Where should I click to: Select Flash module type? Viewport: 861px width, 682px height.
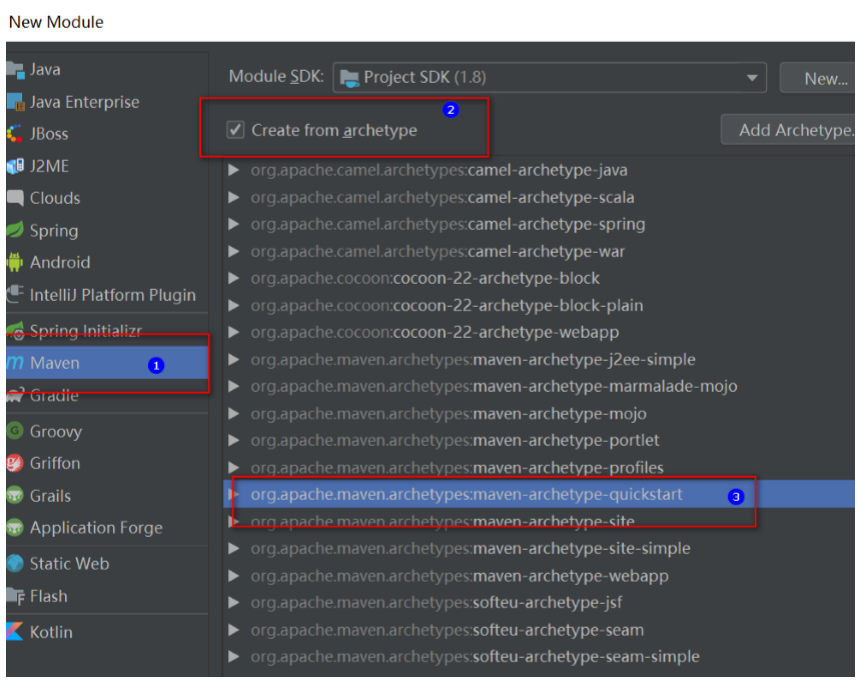(107, 596)
